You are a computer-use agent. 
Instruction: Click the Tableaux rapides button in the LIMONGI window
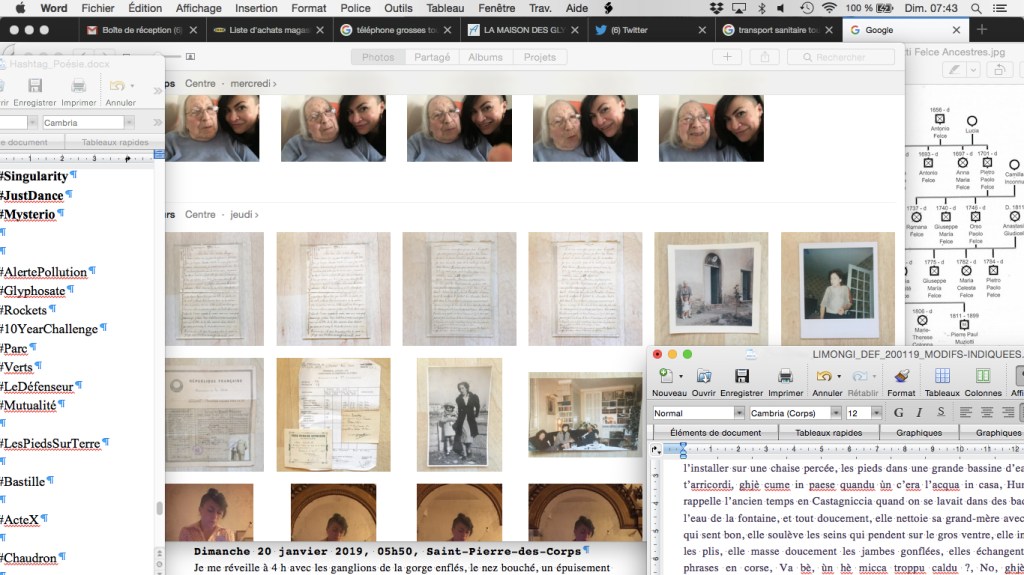click(830, 433)
